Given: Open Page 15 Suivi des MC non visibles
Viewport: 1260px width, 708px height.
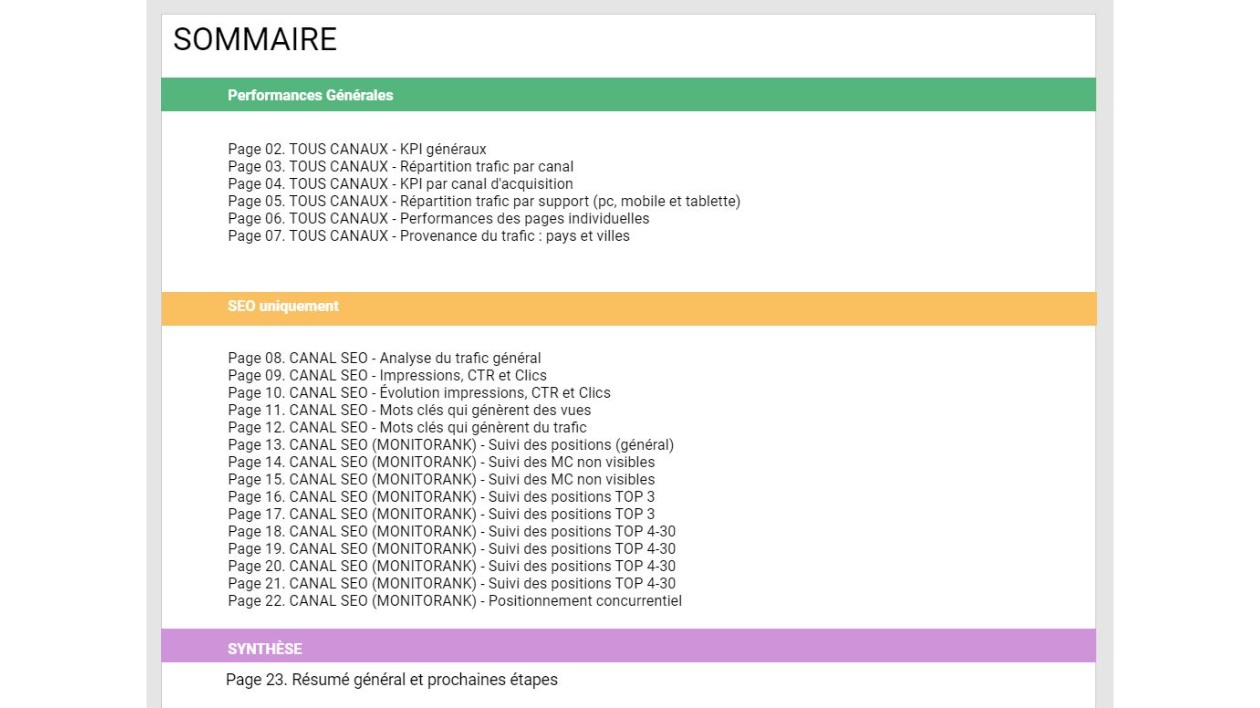Looking at the screenshot, I should click(x=441, y=480).
